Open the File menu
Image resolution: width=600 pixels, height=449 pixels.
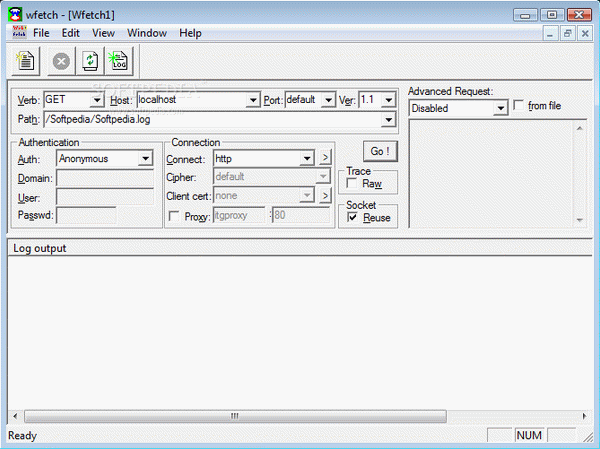pyautogui.click(x=41, y=33)
